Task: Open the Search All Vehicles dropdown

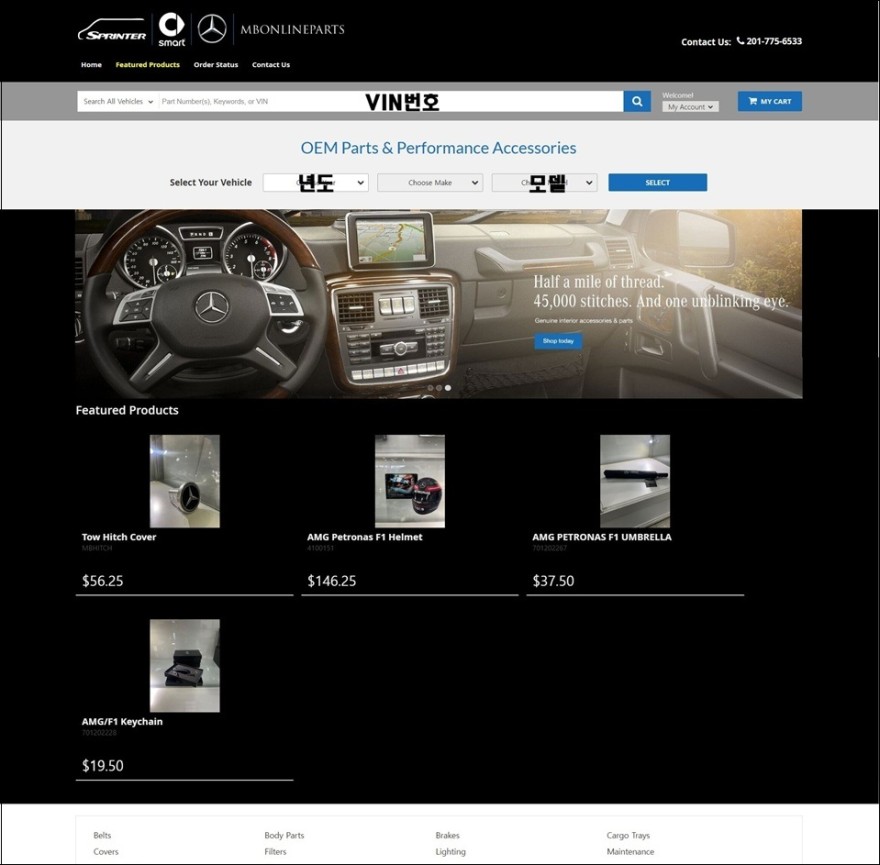Action: [118, 102]
